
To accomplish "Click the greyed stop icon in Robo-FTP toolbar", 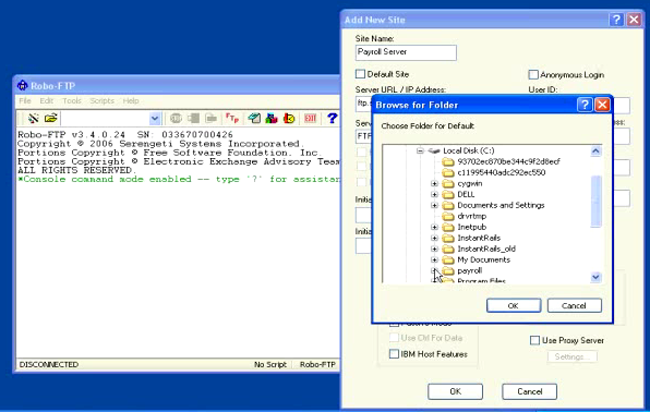I will (176, 118).
